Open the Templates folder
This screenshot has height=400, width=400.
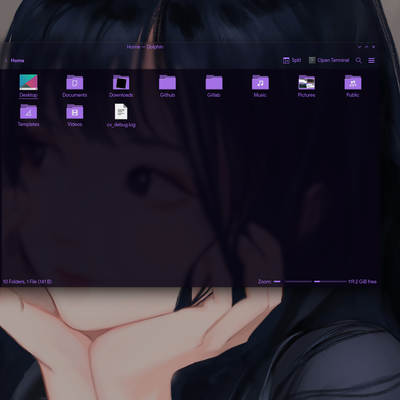(28, 111)
